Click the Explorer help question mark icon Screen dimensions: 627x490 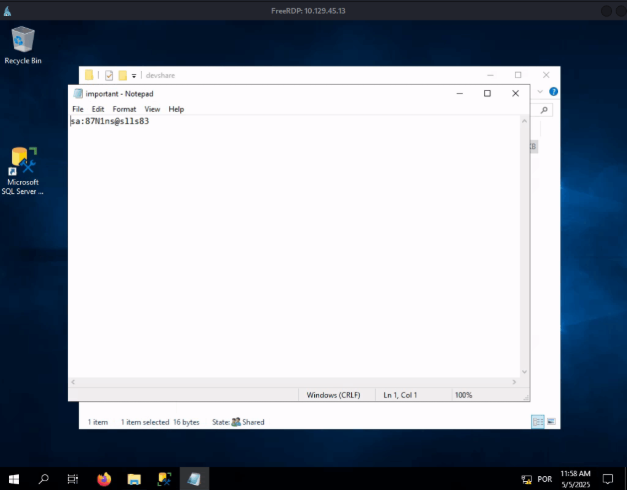click(553, 92)
